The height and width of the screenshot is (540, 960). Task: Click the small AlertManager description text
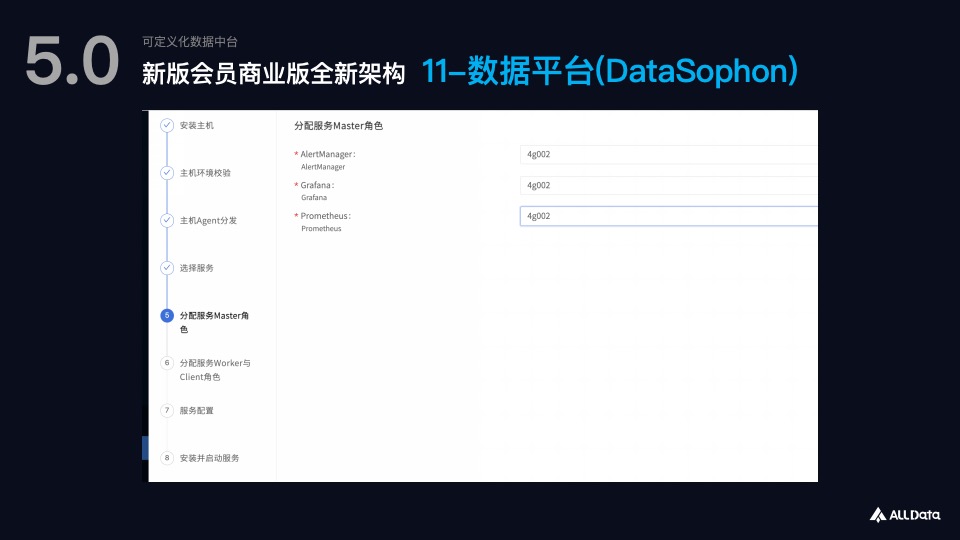click(x=323, y=167)
